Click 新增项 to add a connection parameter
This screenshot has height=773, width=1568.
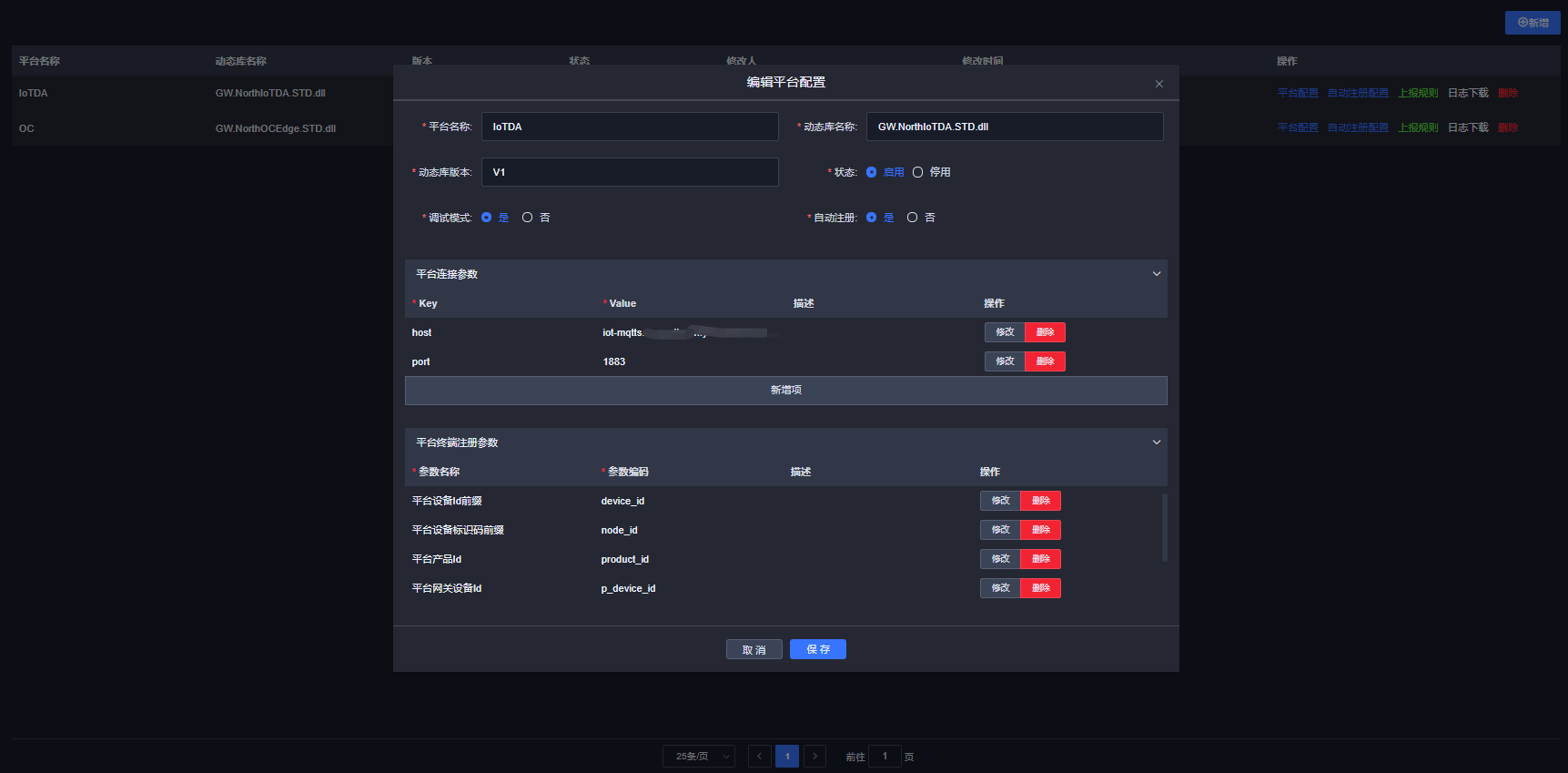pos(785,391)
